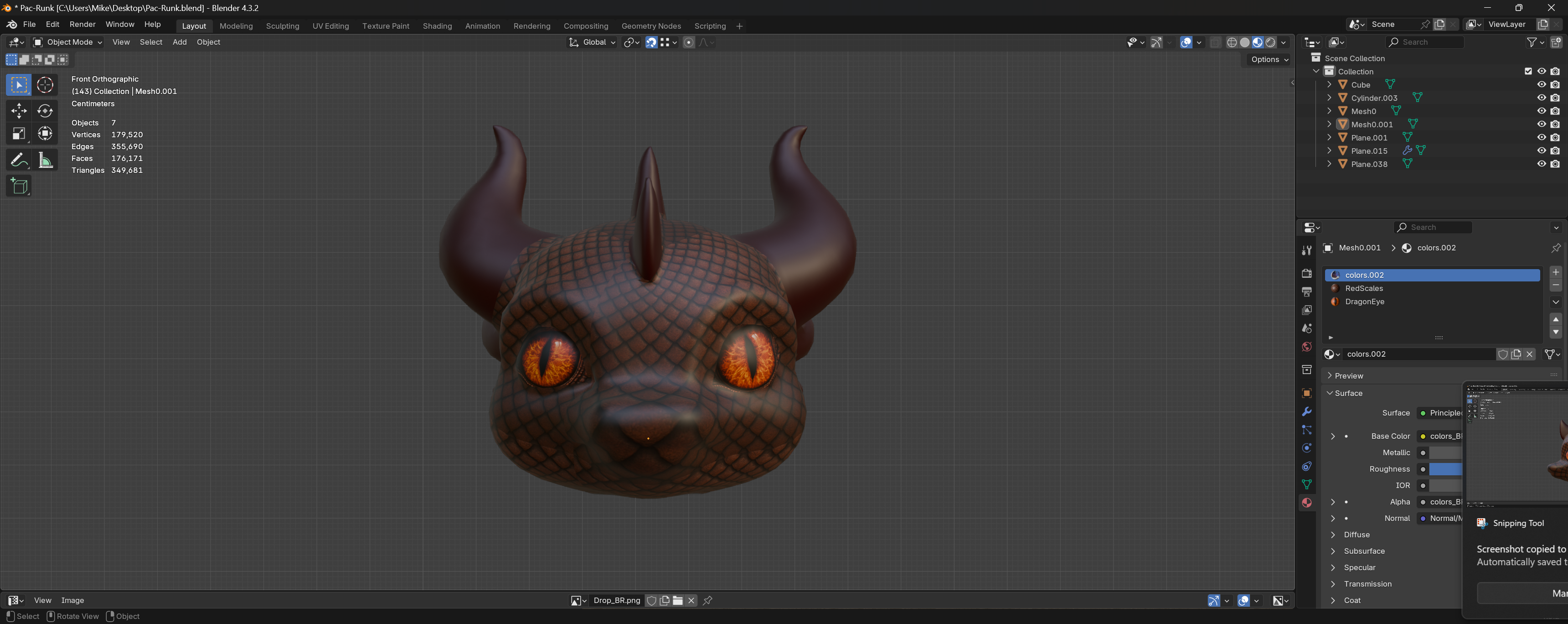Activate the Annotate pencil tool
1568x624 pixels.
click(x=19, y=160)
